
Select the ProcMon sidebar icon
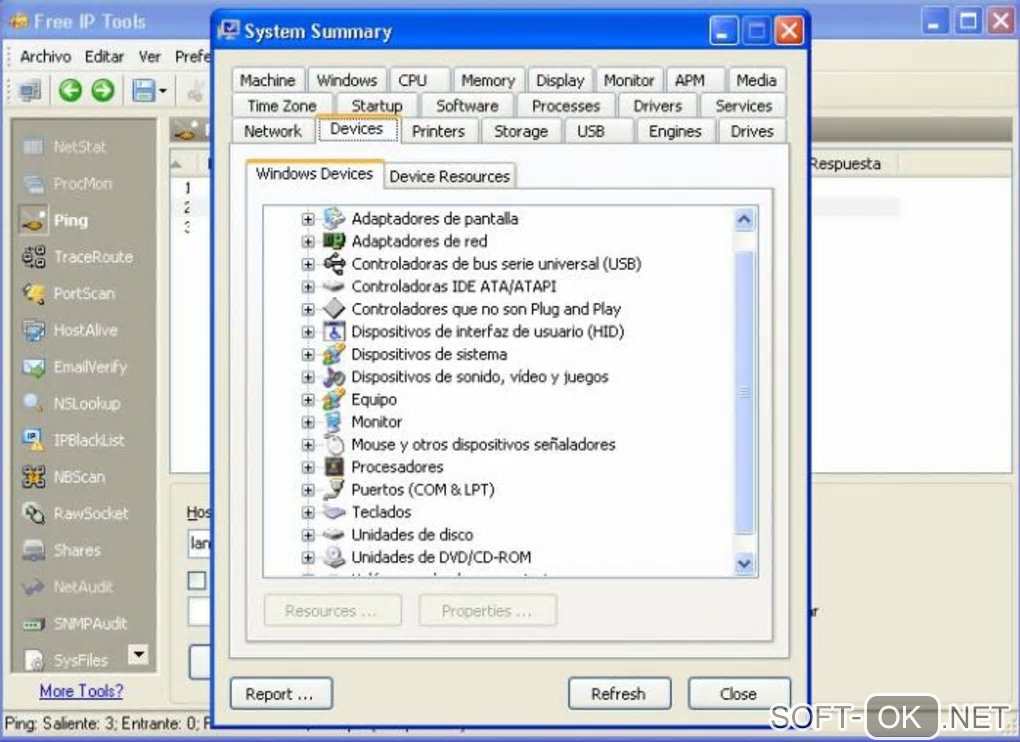33,184
